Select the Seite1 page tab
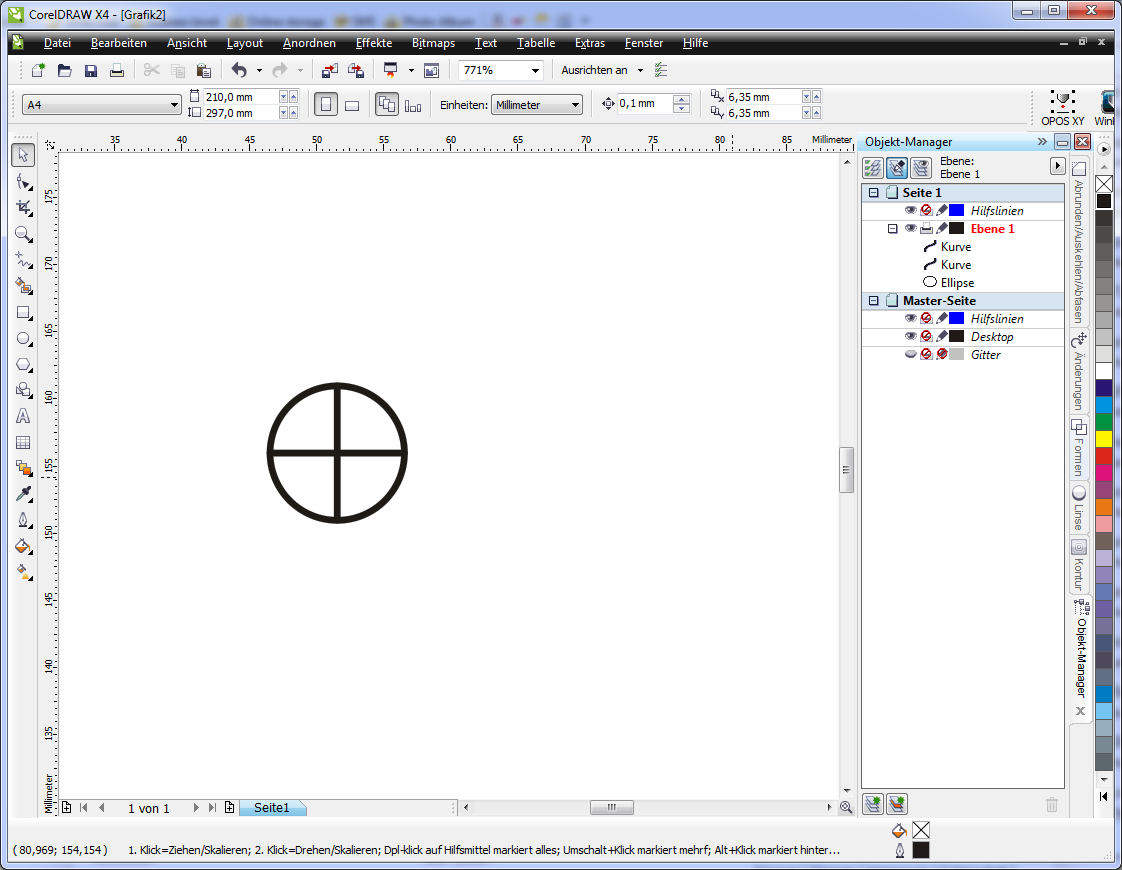Viewport: 1122px width, 870px height. pyautogui.click(x=272, y=808)
